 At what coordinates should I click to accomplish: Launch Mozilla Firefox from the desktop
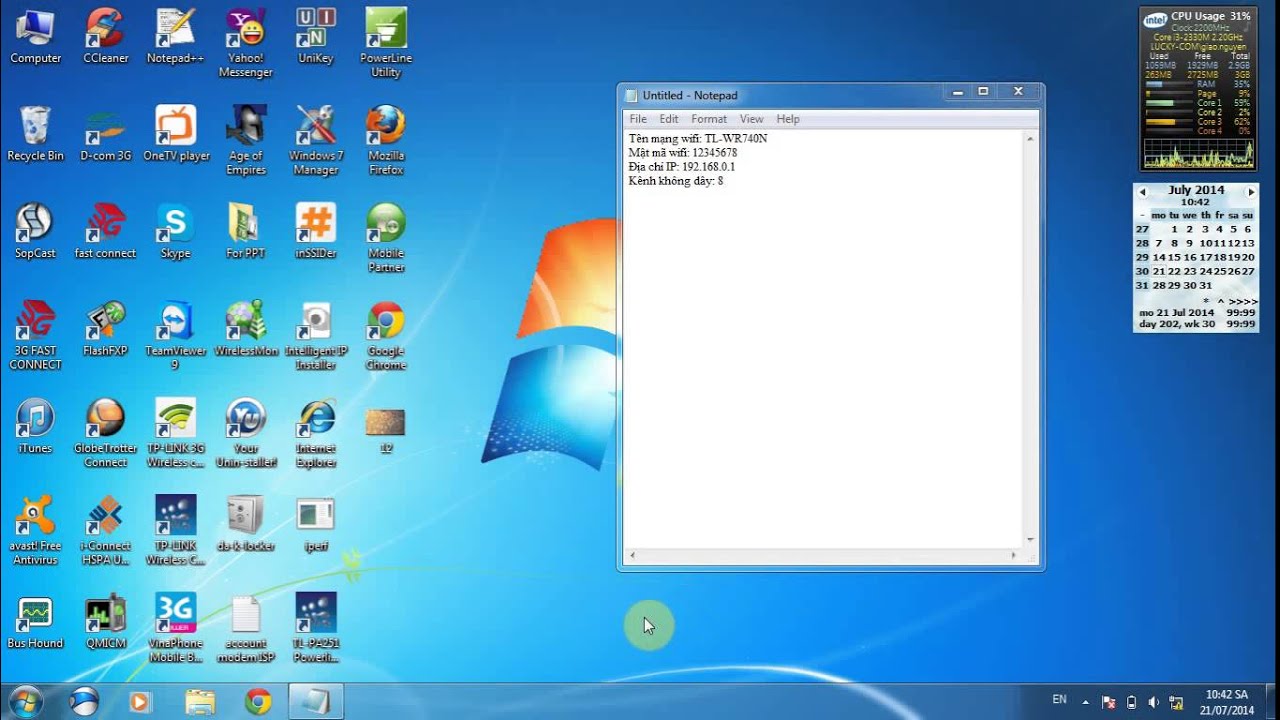pos(386,141)
